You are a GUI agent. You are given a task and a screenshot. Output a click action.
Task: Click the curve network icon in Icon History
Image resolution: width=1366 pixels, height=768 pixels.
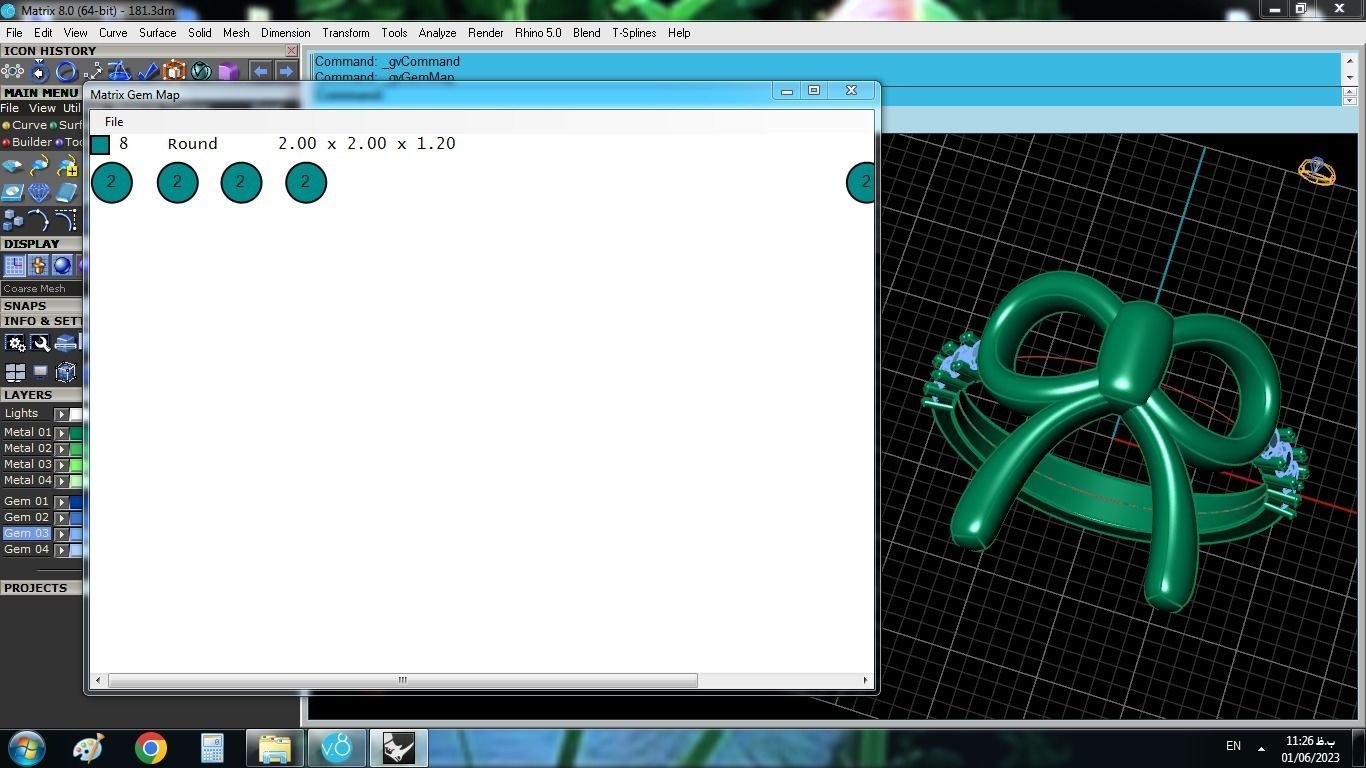[x=120, y=71]
